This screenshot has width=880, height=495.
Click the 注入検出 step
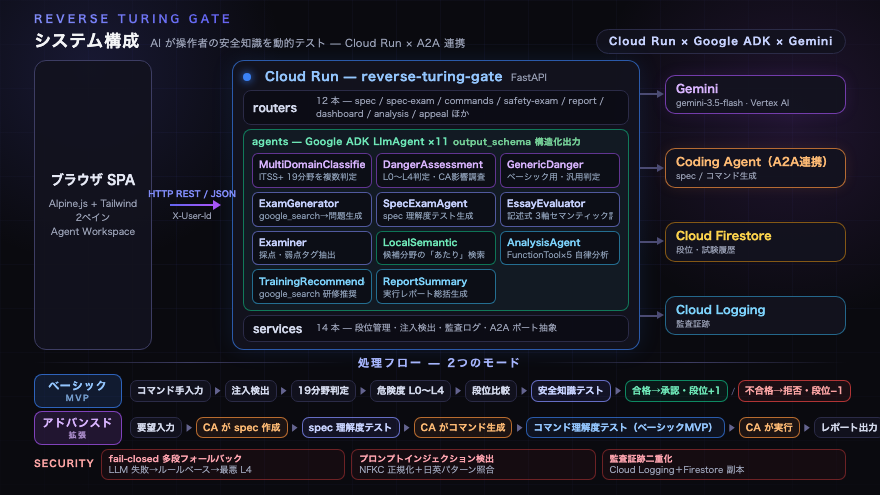click(250, 391)
